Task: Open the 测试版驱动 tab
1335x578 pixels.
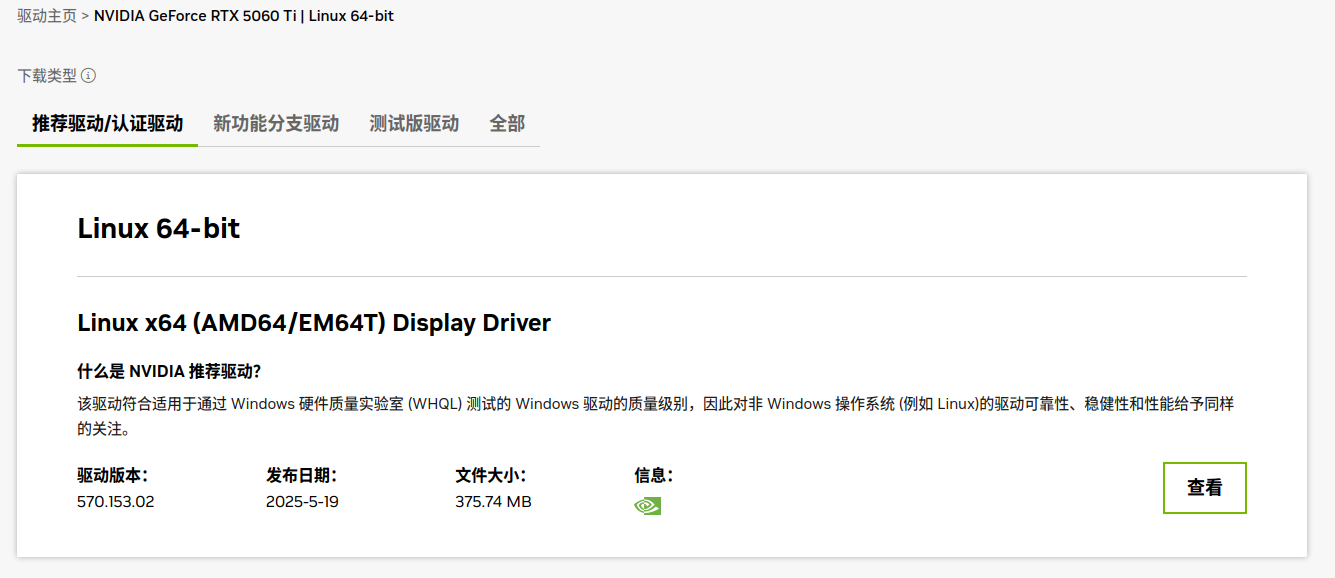Action: (414, 124)
